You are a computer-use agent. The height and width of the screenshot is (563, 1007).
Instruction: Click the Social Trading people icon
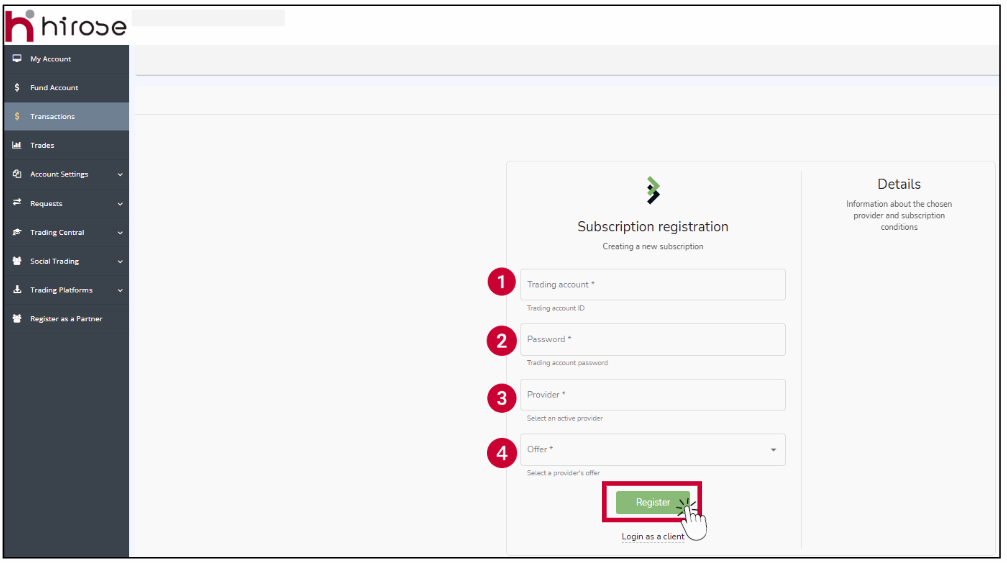(x=17, y=262)
